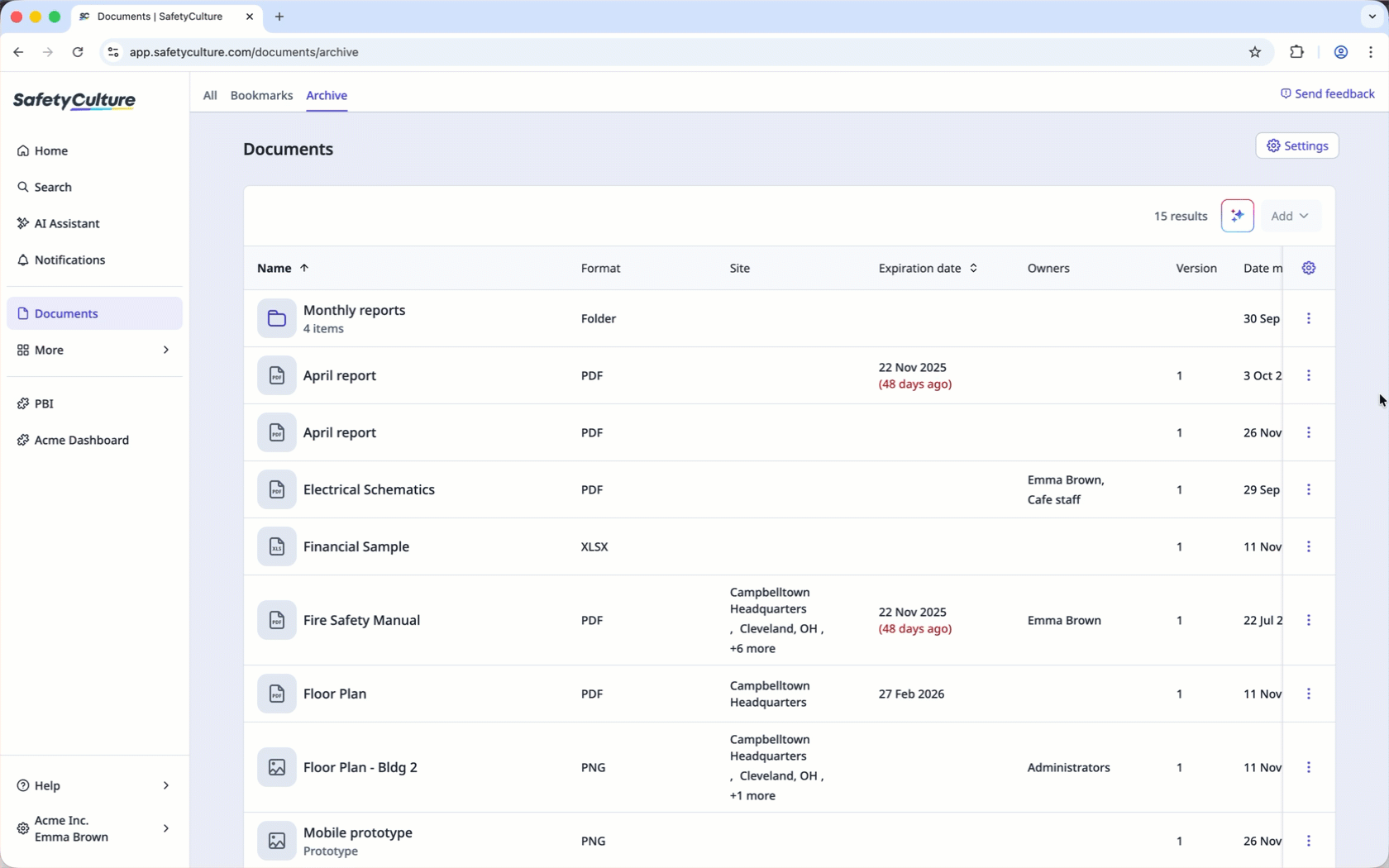Viewport: 1389px width, 868px height.
Task: Expand the More sidebar menu
Action: click(x=94, y=350)
